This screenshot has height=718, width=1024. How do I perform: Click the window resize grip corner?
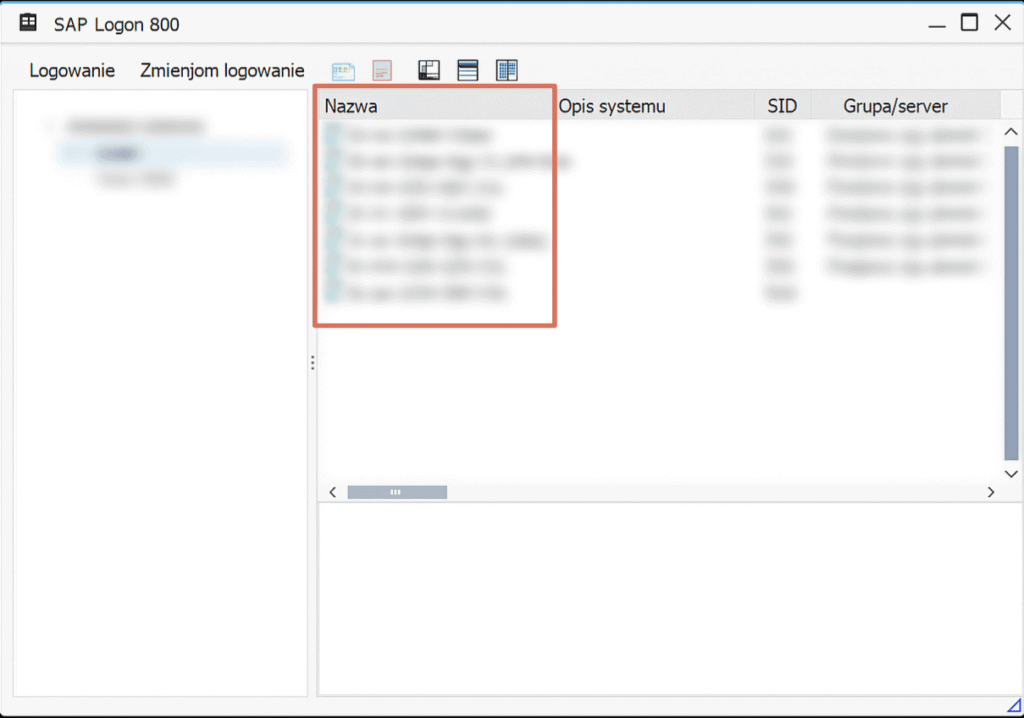tap(1014, 706)
